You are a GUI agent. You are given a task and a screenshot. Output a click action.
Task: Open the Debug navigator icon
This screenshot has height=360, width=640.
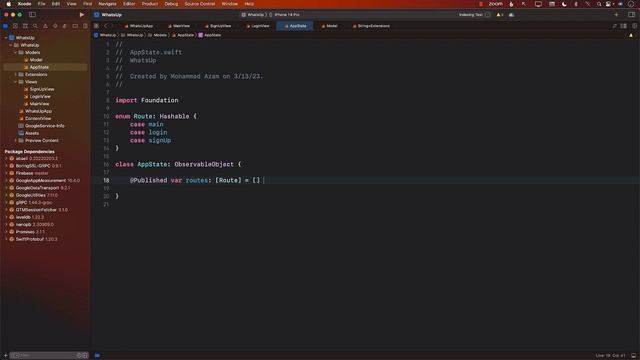click(65, 26)
